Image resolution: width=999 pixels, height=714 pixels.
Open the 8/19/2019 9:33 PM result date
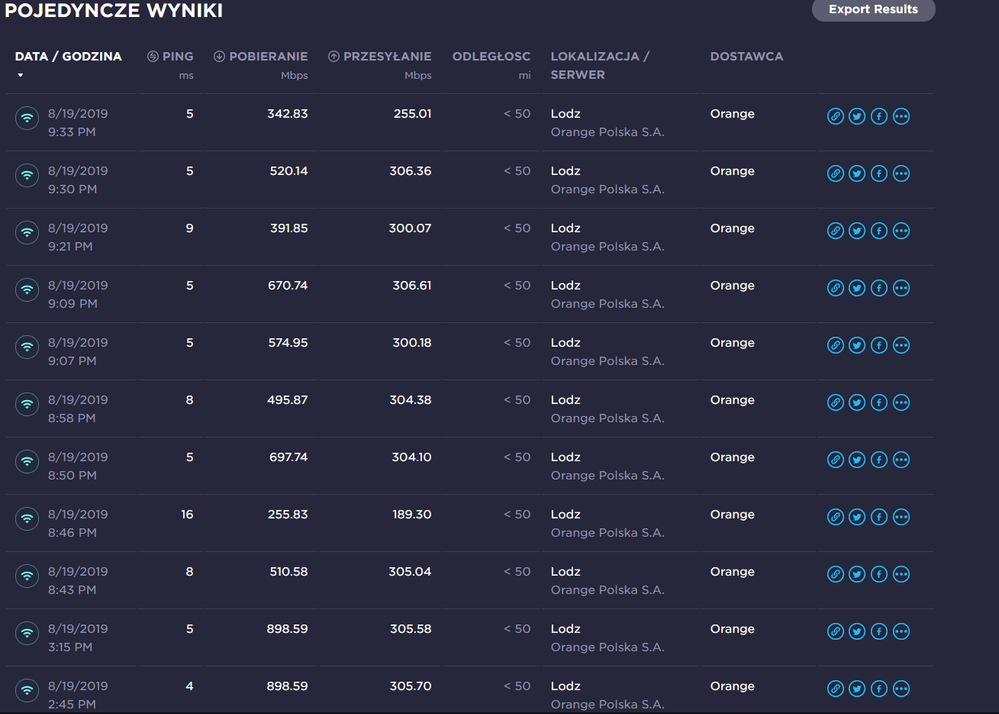[x=78, y=114]
